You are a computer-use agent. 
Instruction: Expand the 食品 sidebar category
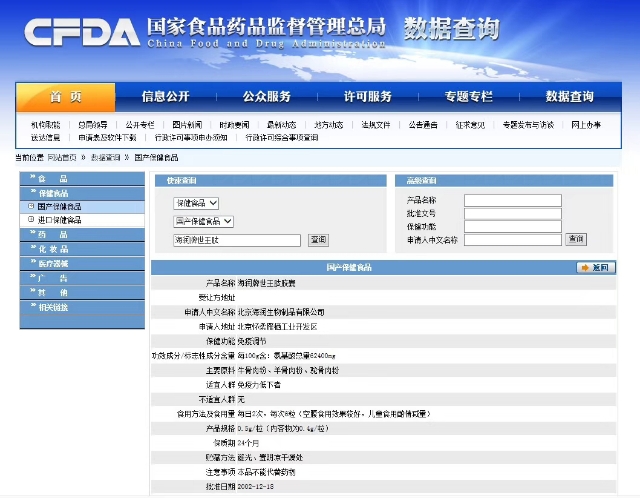pyautogui.click(x=82, y=179)
